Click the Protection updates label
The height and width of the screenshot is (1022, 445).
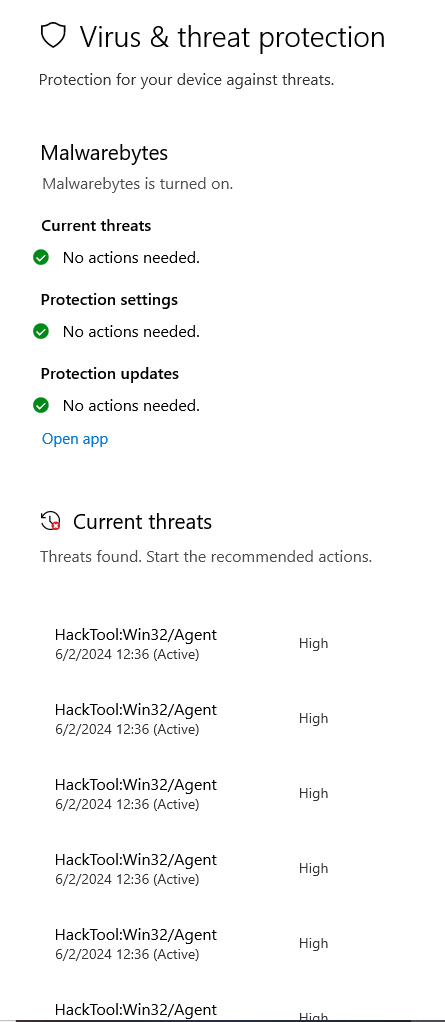(x=109, y=373)
